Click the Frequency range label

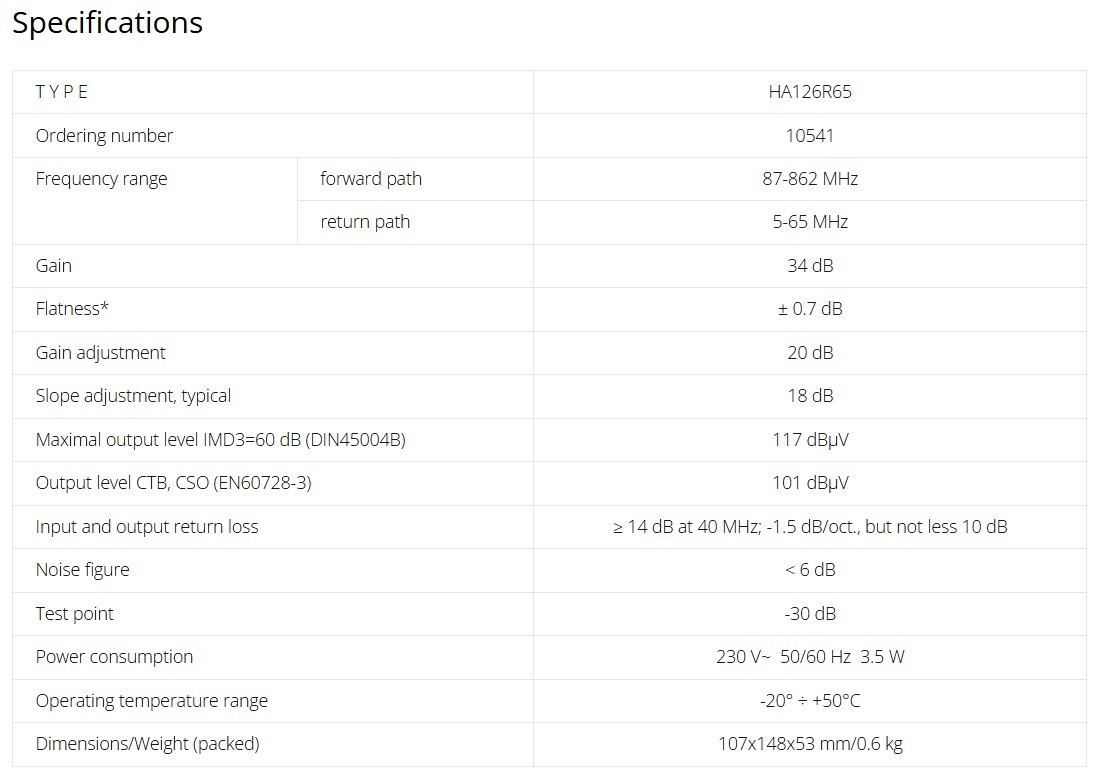[x=101, y=179]
